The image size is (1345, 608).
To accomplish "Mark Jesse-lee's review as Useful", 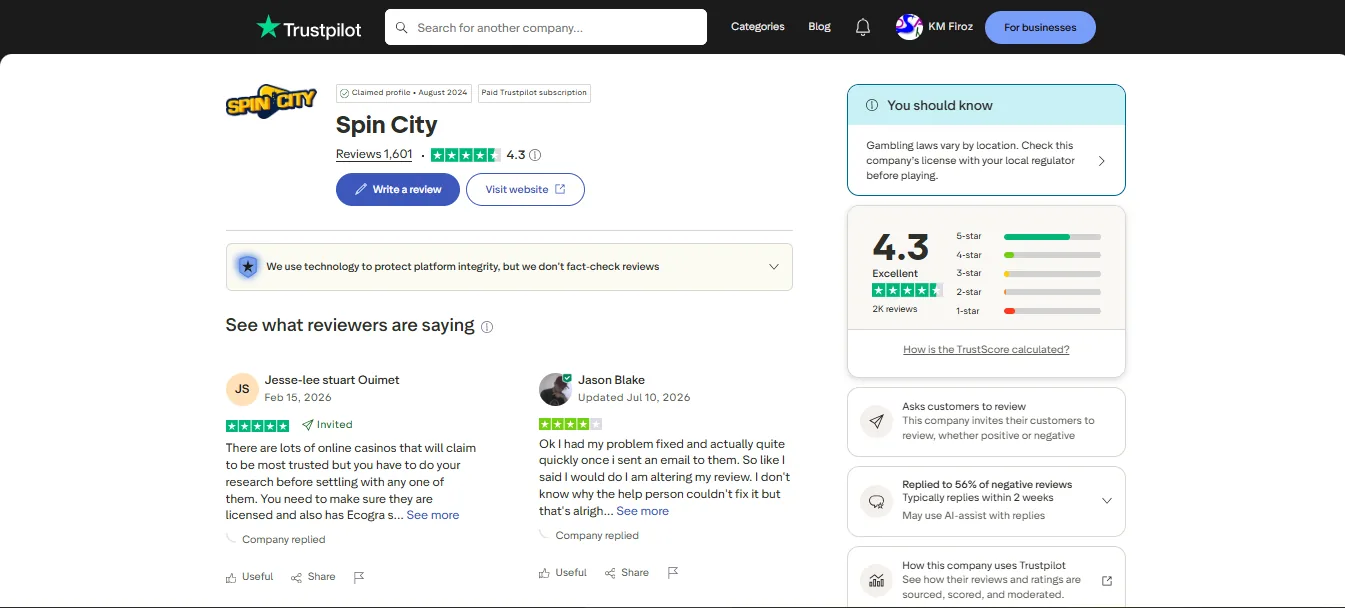I will coord(250,577).
